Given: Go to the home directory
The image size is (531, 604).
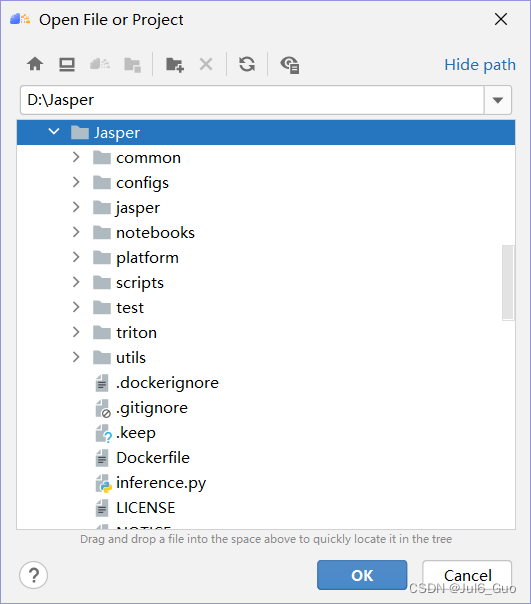Looking at the screenshot, I should click(x=35, y=64).
